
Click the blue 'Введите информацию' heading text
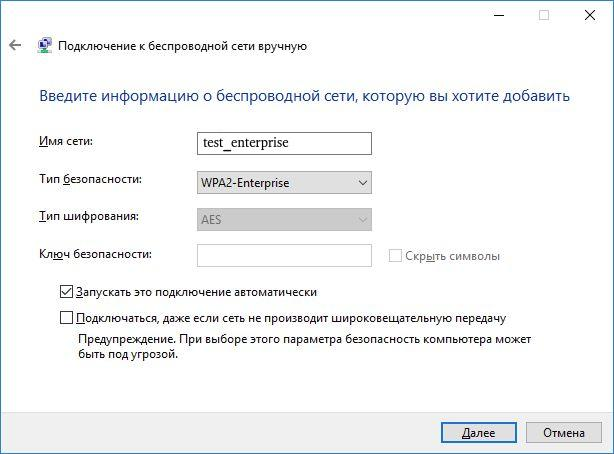click(304, 97)
